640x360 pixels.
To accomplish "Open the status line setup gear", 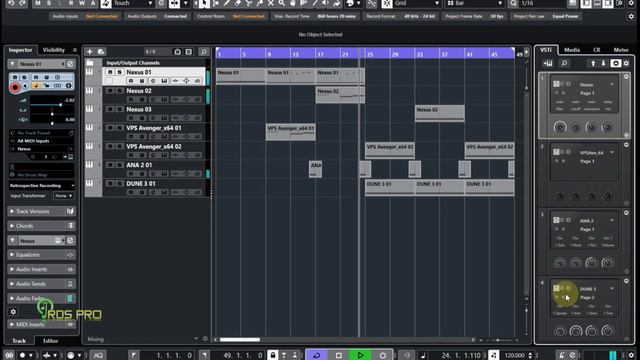I will pyautogui.click(x=631, y=16).
